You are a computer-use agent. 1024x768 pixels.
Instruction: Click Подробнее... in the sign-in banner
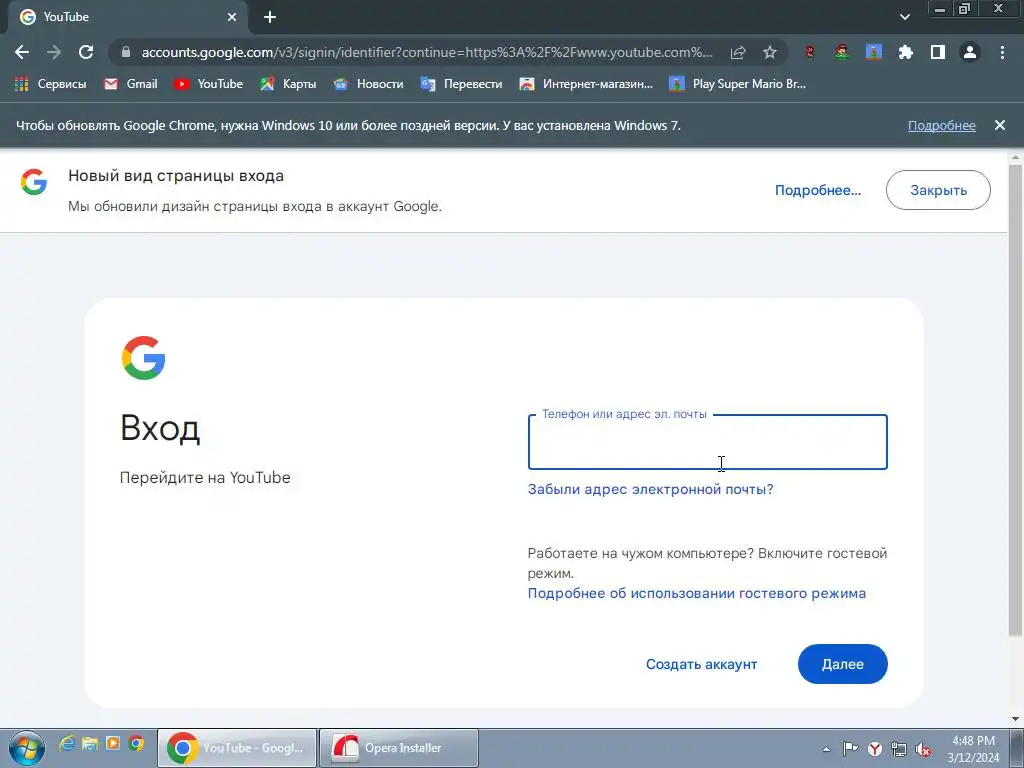818,190
